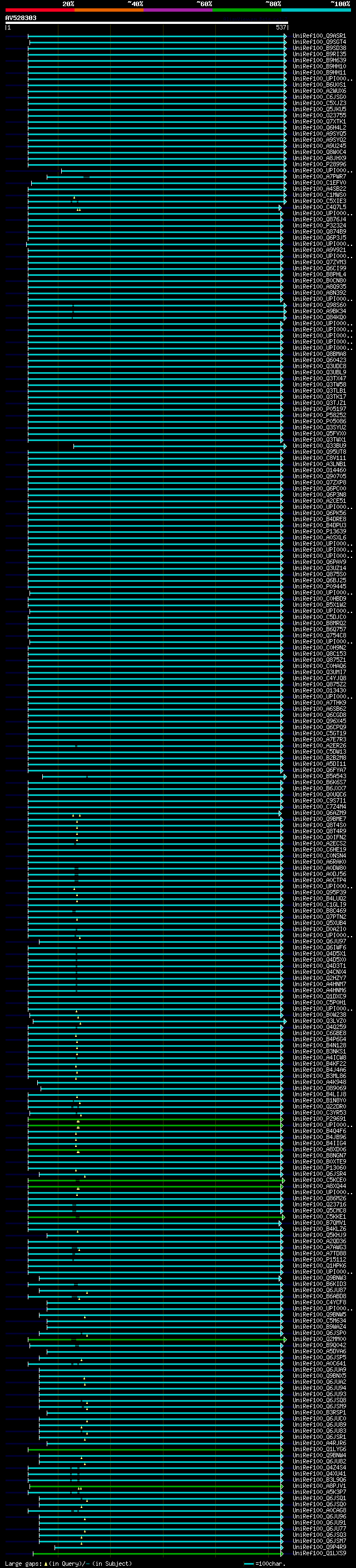The width and height of the screenshot is (356, 1568).
Task: Select the label UniRef100_A7PWR7
Action: pos(319,176)
